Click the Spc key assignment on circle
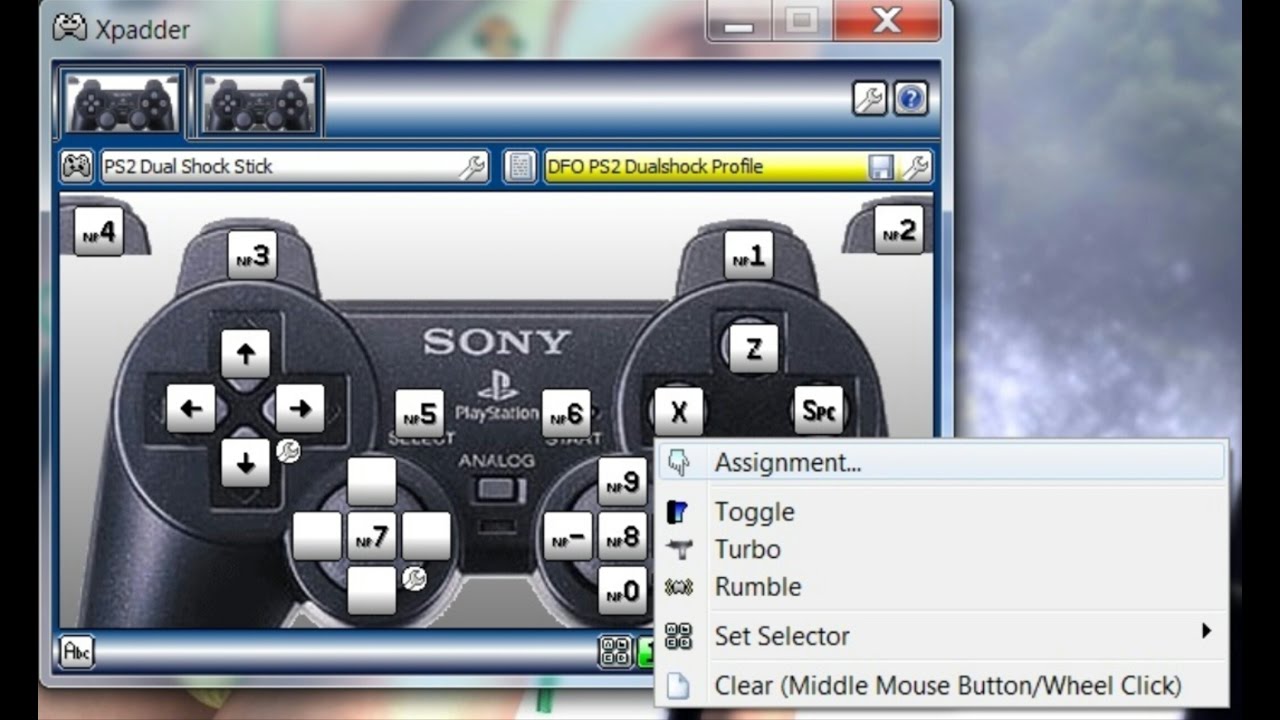This screenshot has height=720, width=1280. (x=818, y=410)
